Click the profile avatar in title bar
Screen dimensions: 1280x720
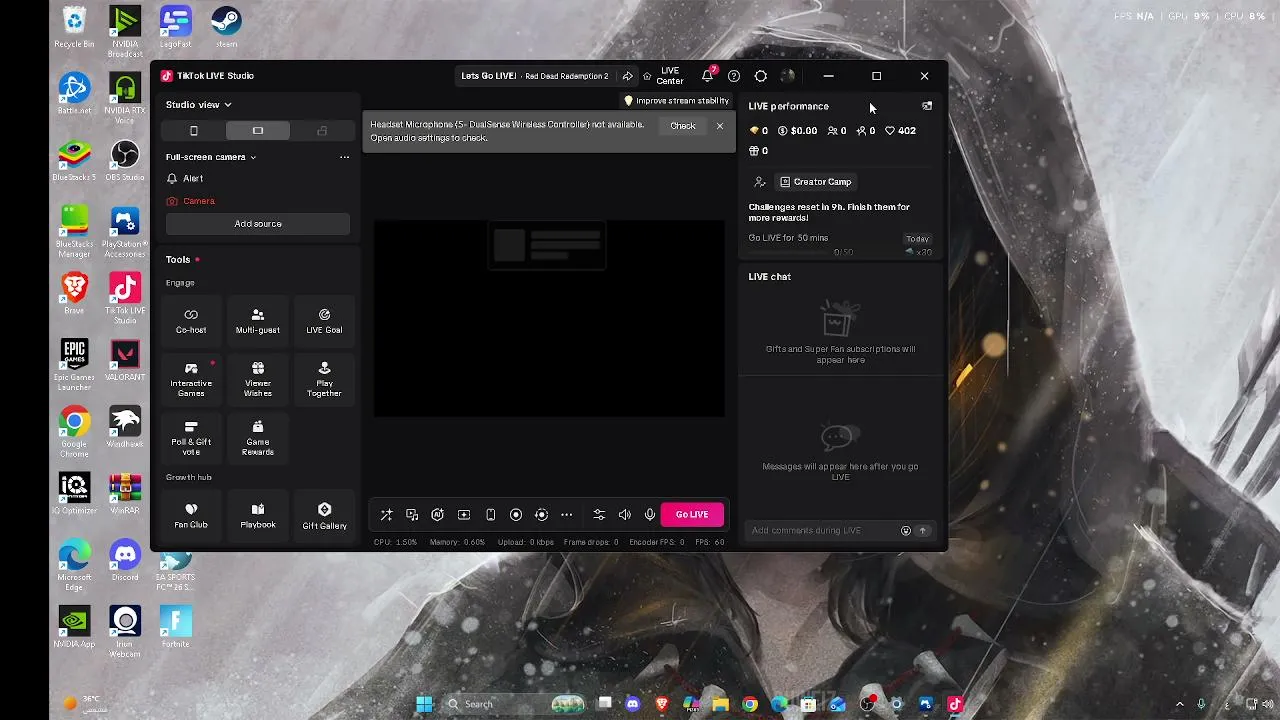788,76
